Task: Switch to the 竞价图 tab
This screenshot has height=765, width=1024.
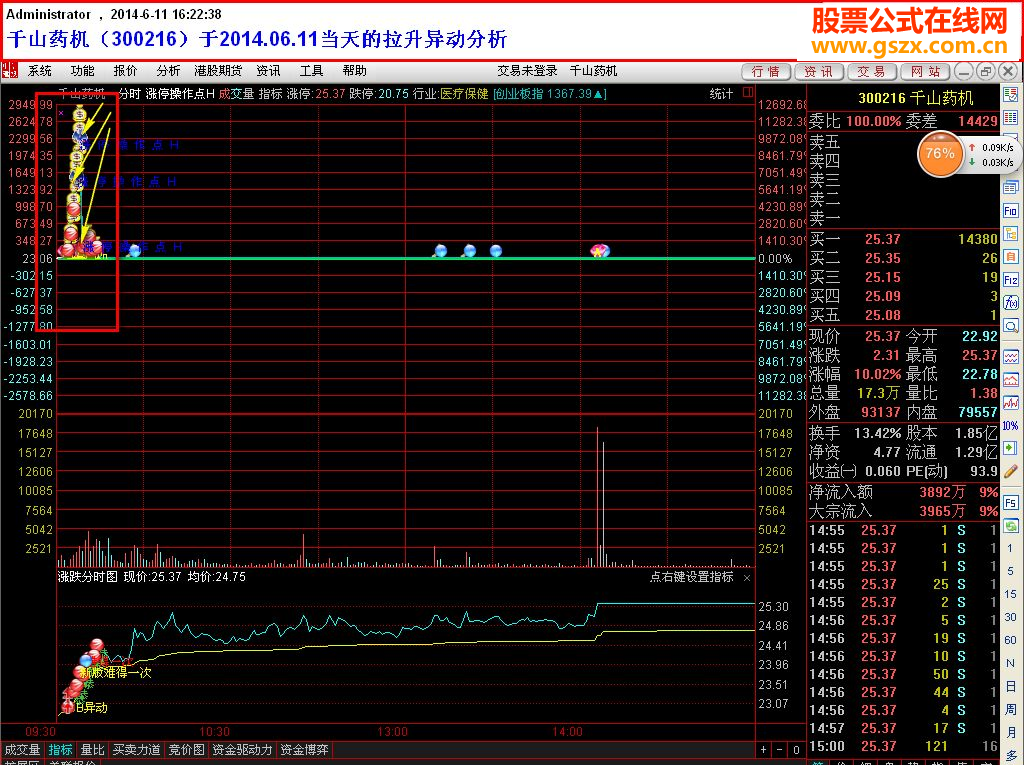Action: [186, 749]
